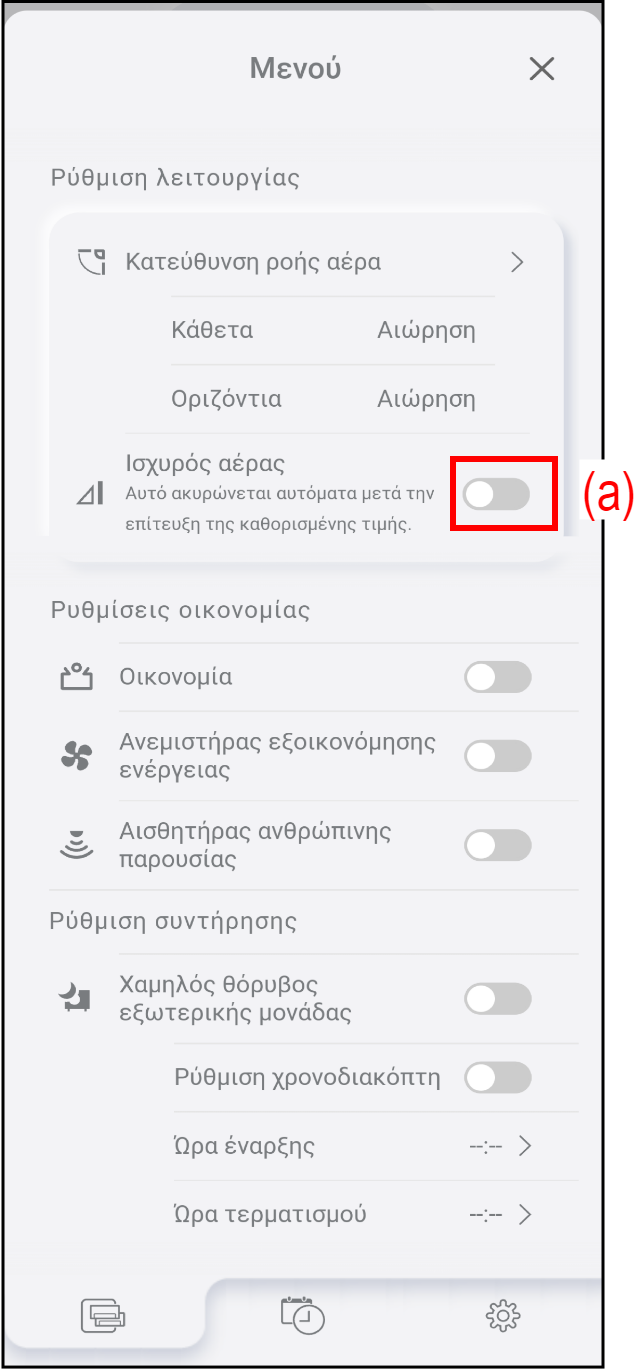Viewport: 643px width, 1371px height.
Task: Select Οριζόντια Αιώρηση airflow row
Action: (332, 400)
